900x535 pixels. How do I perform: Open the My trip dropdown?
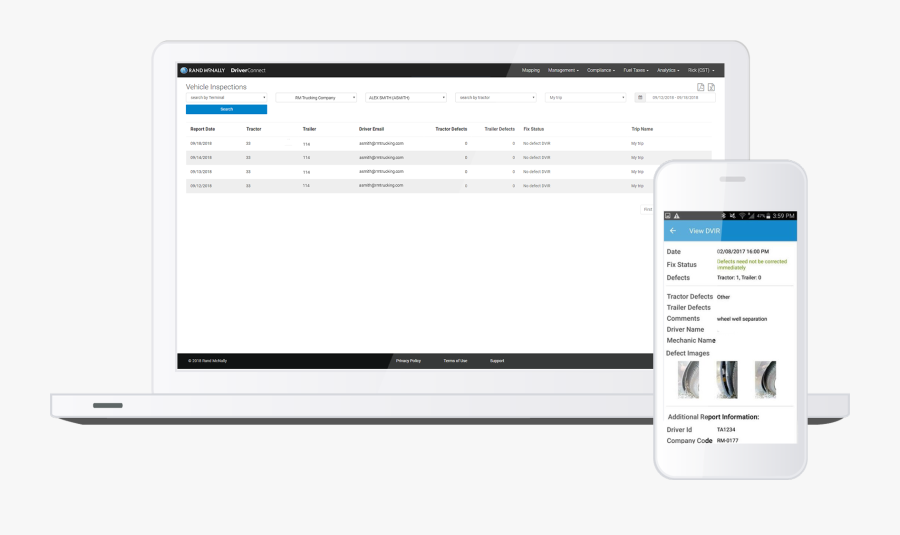tap(585, 98)
